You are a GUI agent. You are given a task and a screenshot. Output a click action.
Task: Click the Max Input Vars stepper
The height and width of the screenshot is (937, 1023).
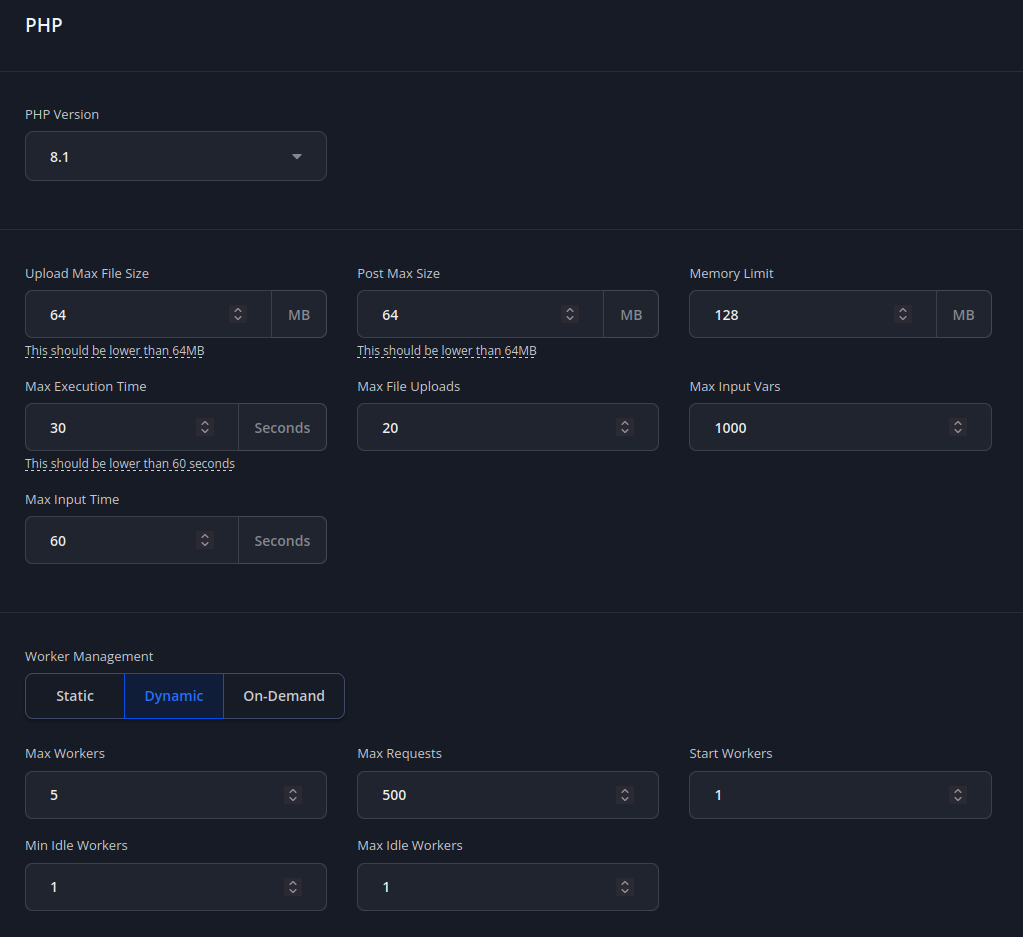[958, 427]
